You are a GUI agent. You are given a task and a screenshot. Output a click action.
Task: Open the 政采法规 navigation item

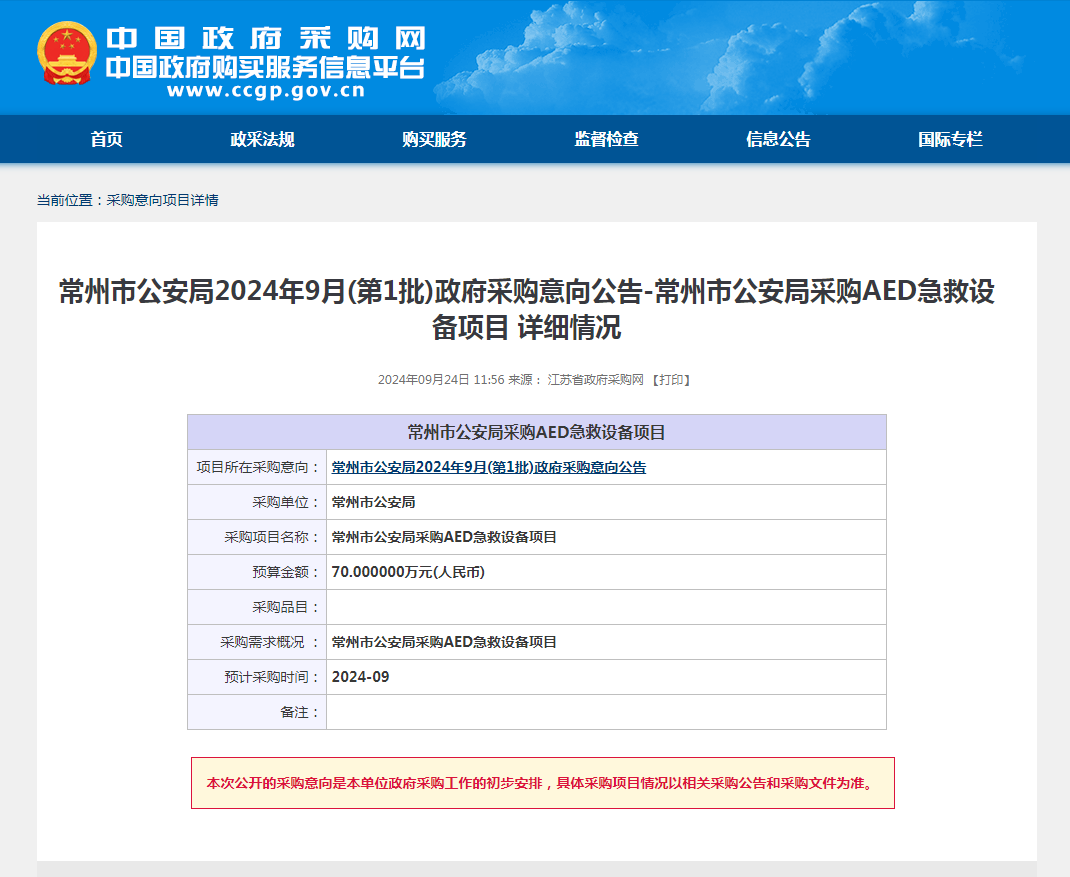point(262,139)
